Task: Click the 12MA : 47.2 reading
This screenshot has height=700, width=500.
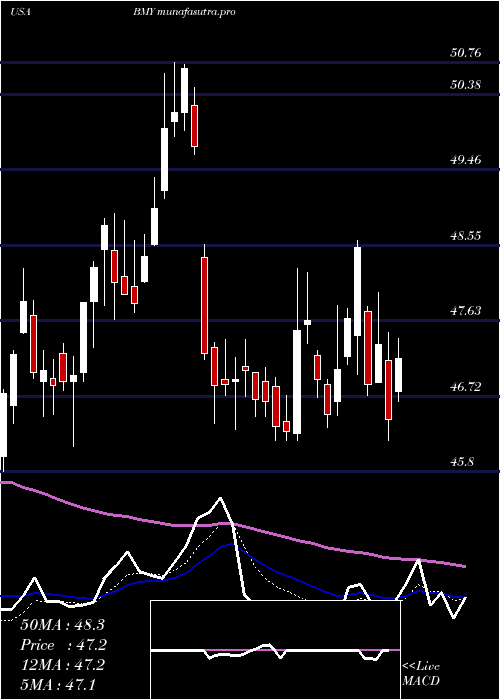Action: click(62, 665)
